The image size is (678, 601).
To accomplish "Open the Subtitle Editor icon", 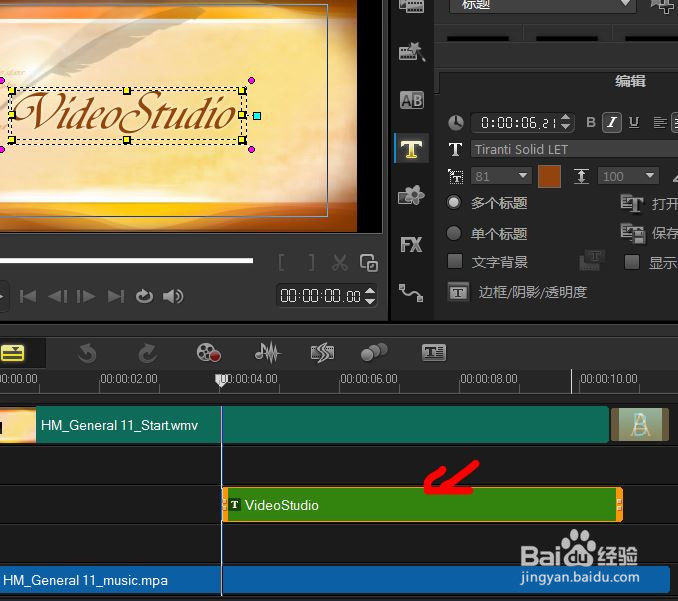I will click(x=434, y=352).
